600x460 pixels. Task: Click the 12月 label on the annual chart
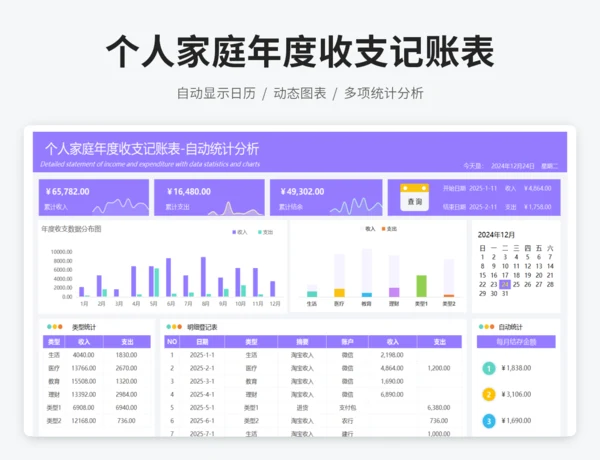(x=275, y=303)
